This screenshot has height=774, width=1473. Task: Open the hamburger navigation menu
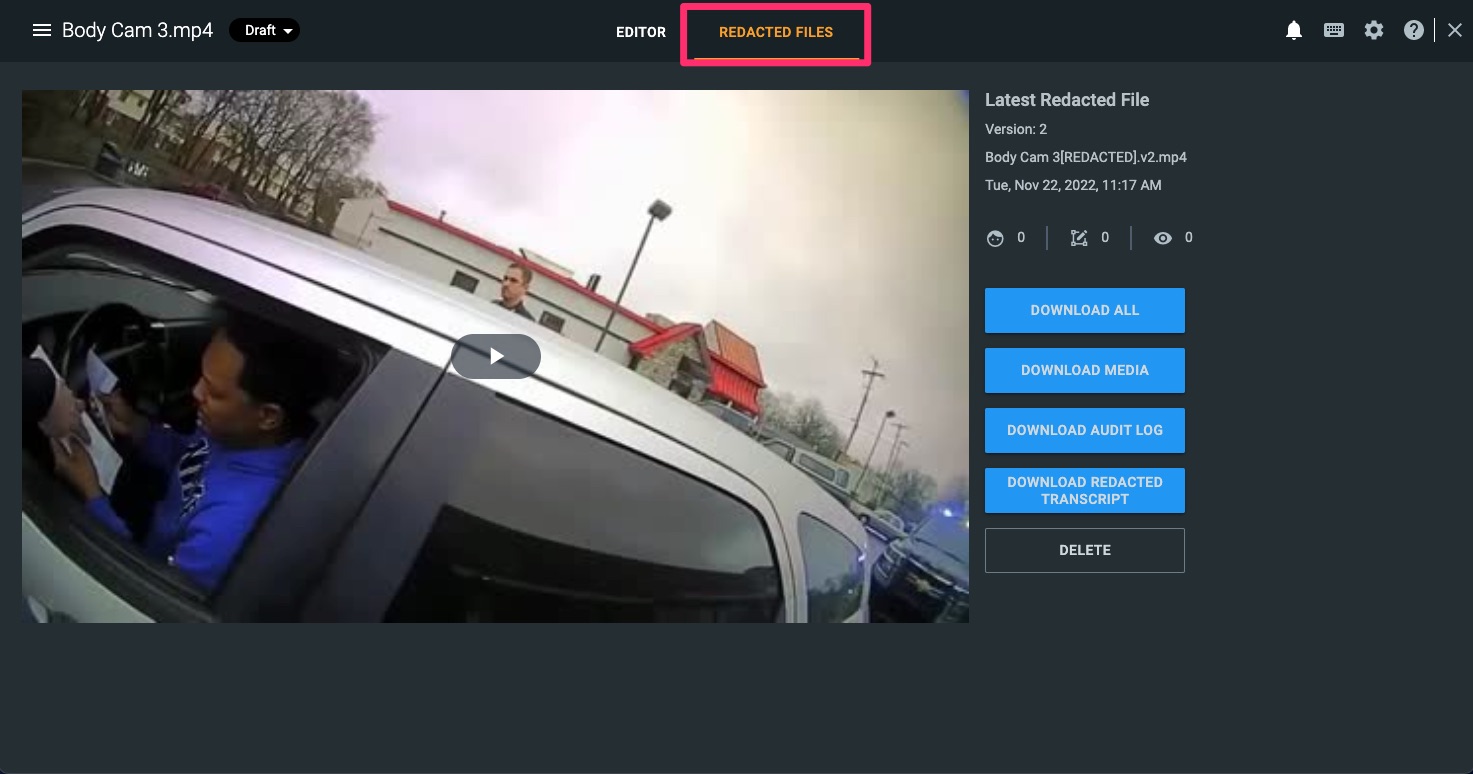click(x=42, y=30)
